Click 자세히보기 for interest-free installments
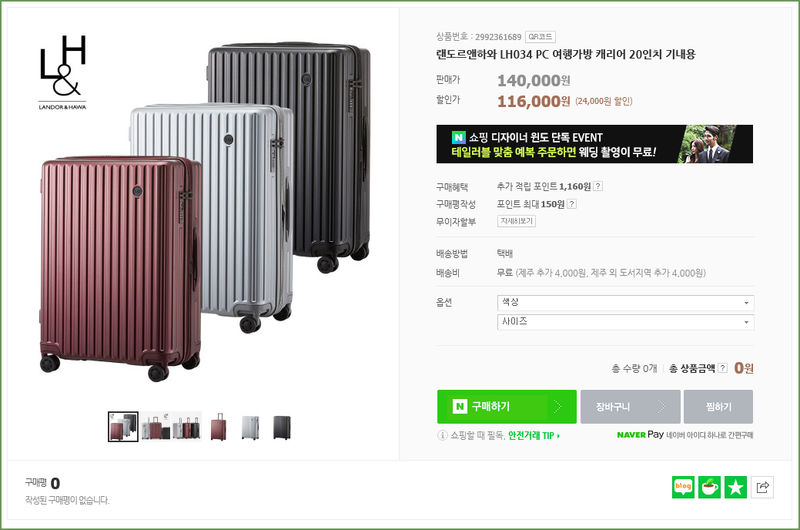 coord(516,221)
